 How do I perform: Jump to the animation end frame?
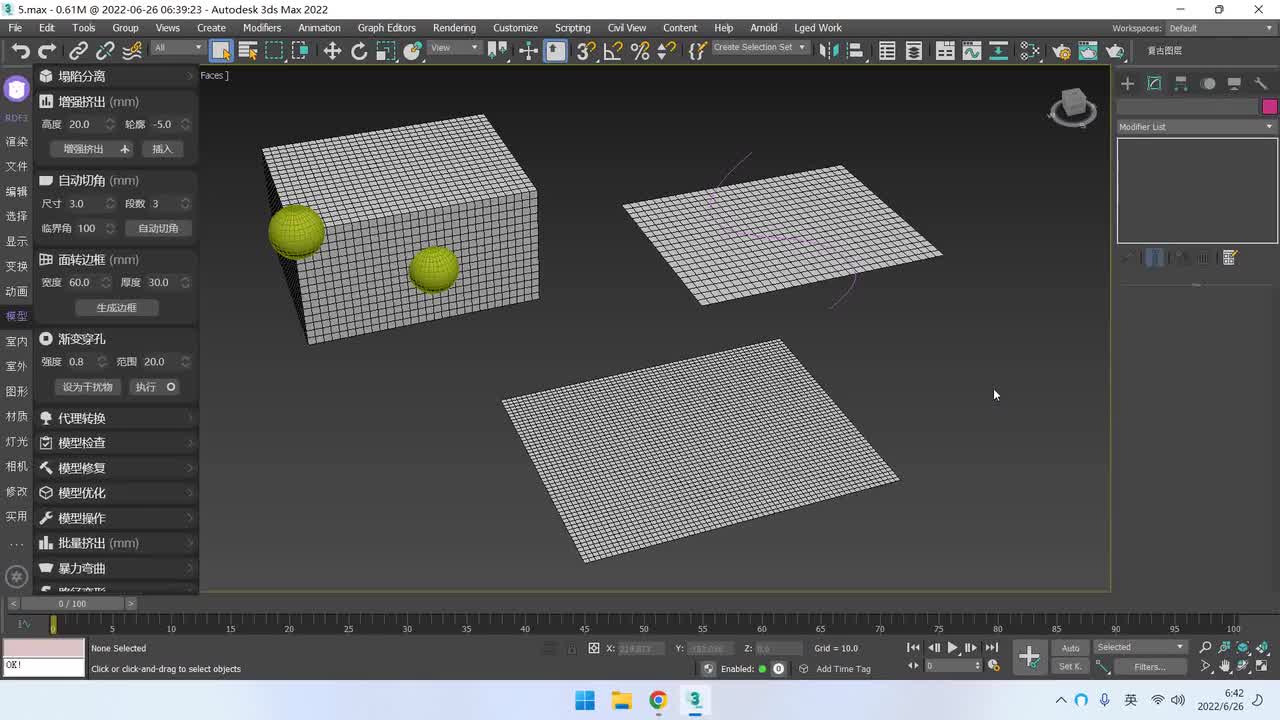click(x=991, y=648)
